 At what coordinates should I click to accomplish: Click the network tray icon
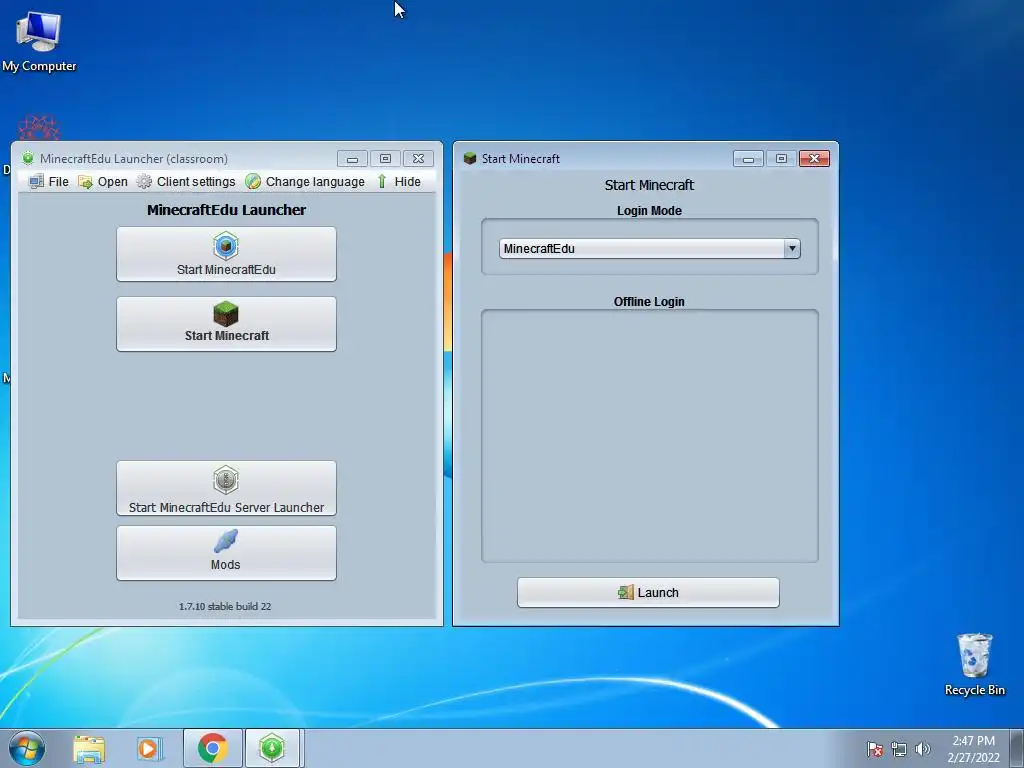(899, 749)
